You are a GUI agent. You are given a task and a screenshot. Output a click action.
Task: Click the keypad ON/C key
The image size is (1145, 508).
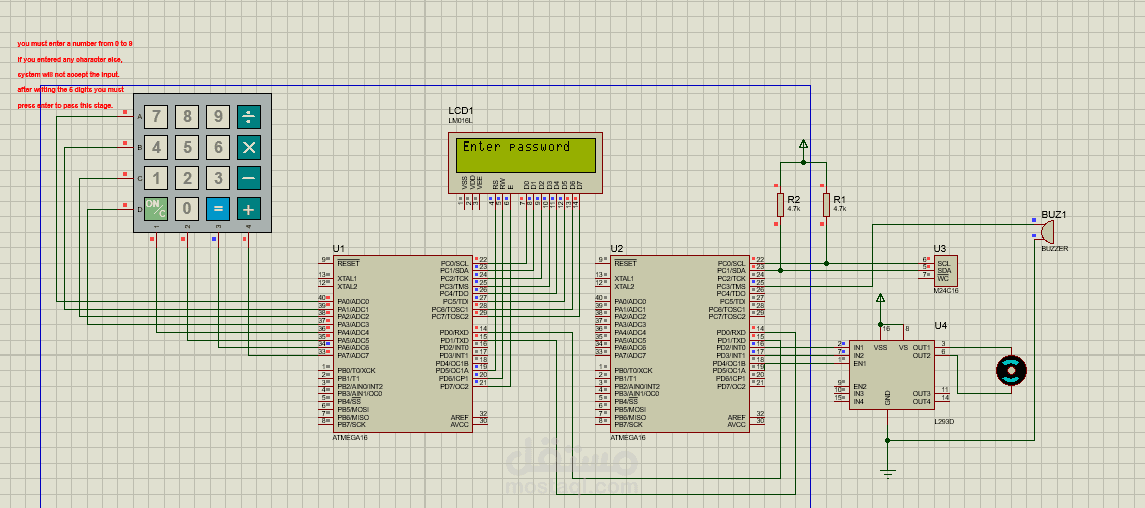click(x=156, y=209)
